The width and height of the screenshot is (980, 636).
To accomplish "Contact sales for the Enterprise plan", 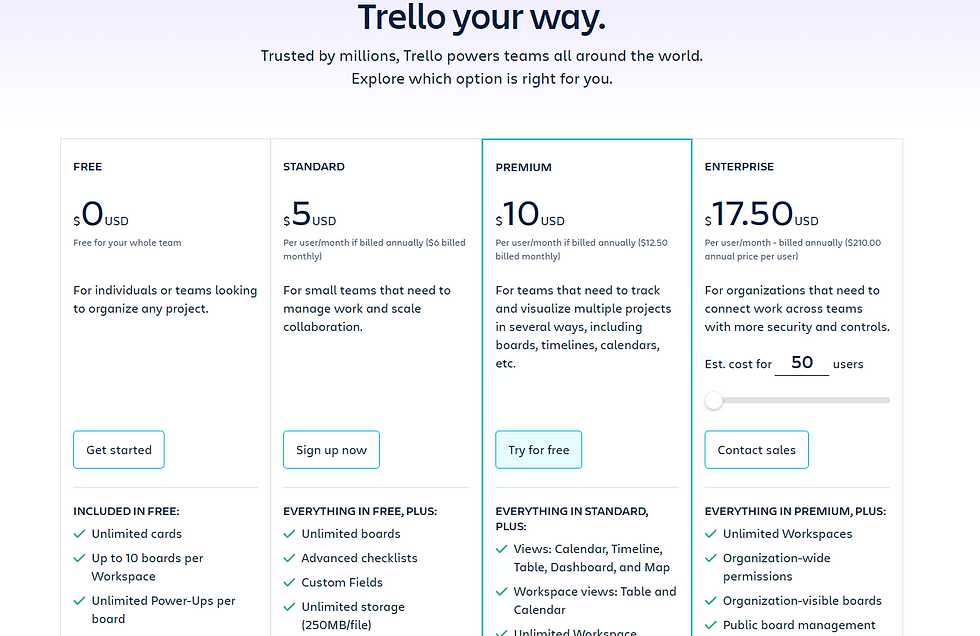I will tap(756, 450).
